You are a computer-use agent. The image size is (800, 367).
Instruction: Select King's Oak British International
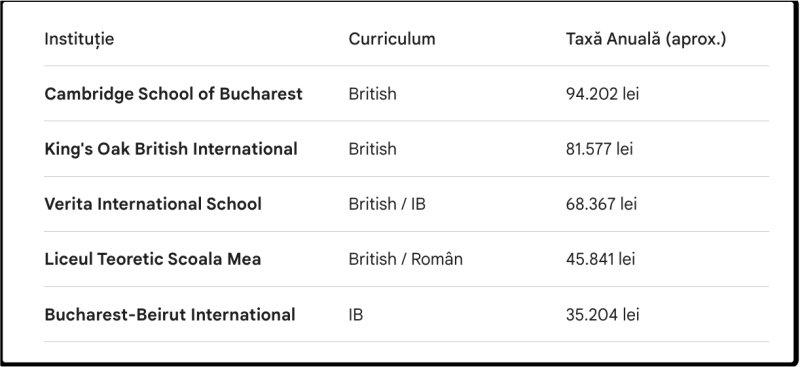(171, 149)
